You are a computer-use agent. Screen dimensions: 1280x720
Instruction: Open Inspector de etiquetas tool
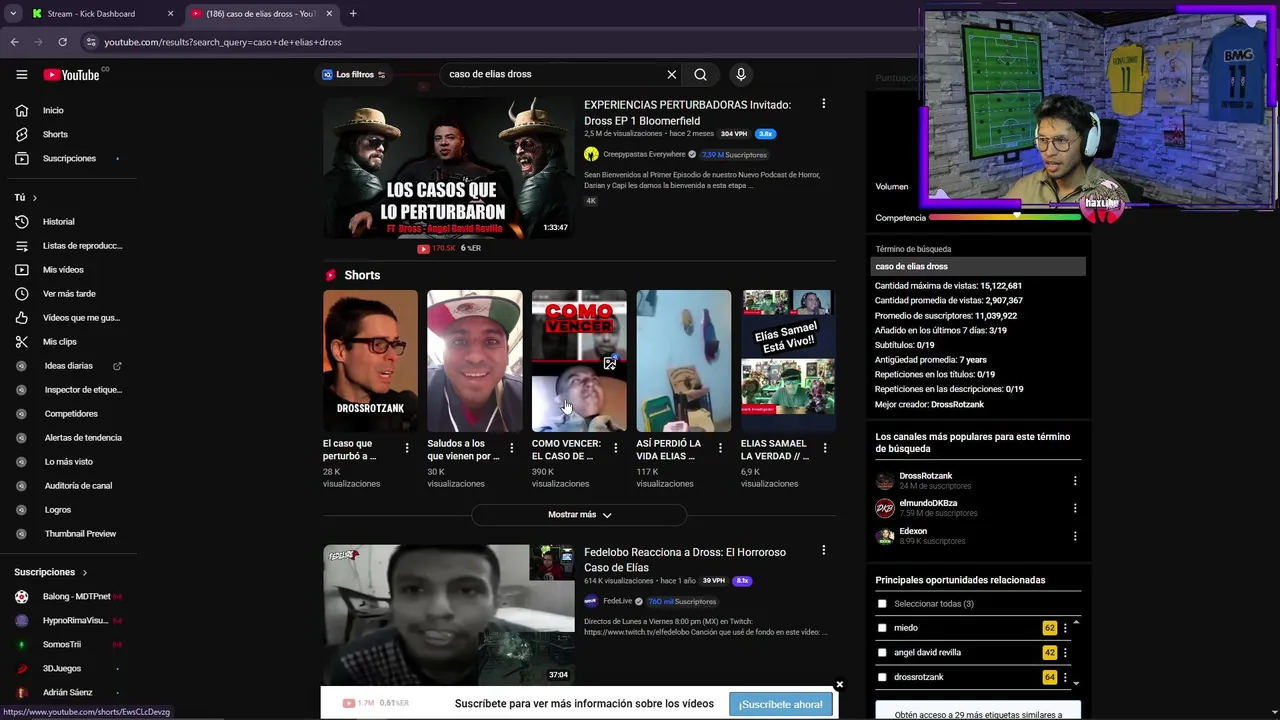(83, 390)
